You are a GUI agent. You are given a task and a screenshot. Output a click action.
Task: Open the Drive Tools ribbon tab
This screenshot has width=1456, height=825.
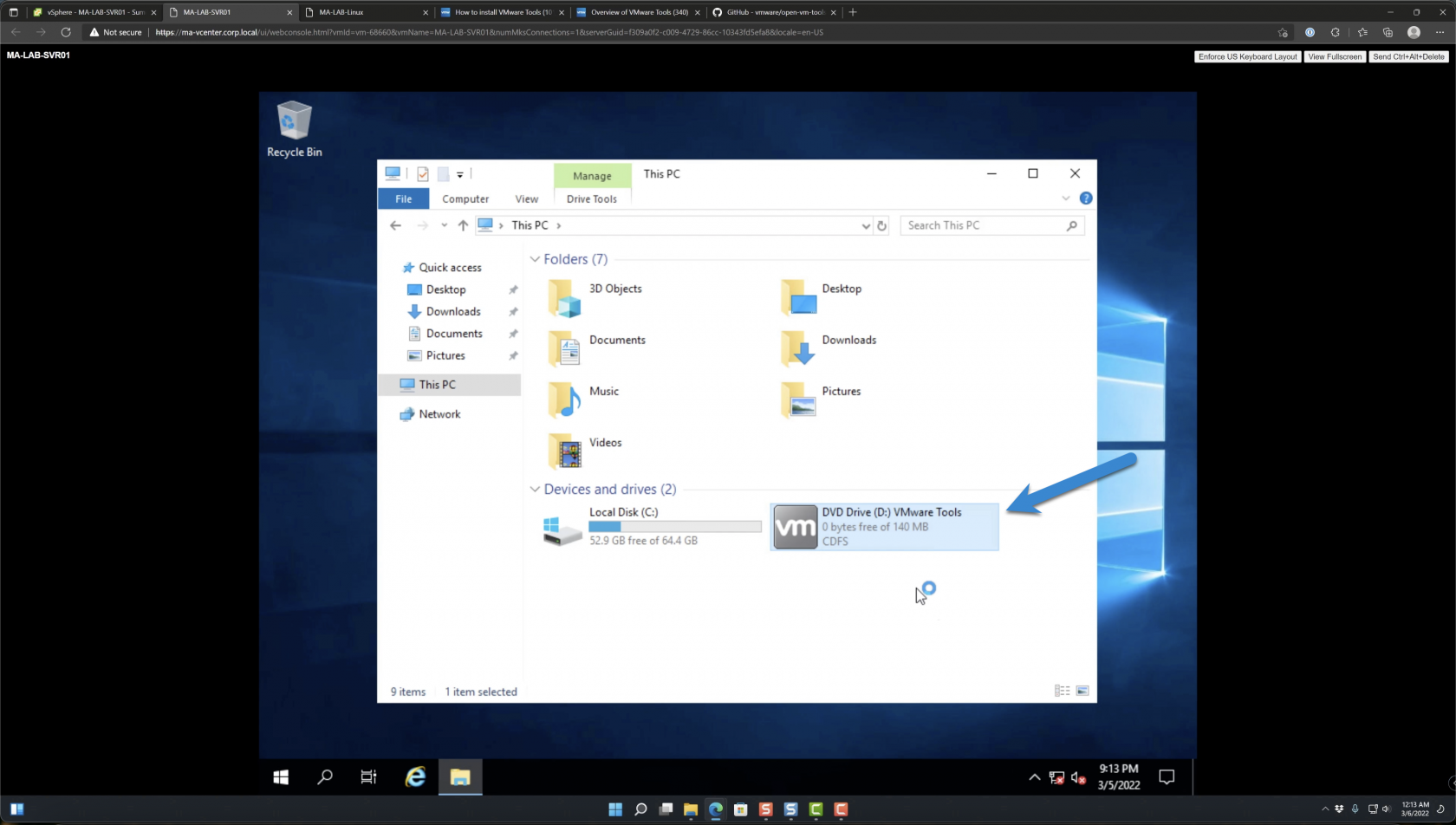pyautogui.click(x=592, y=198)
